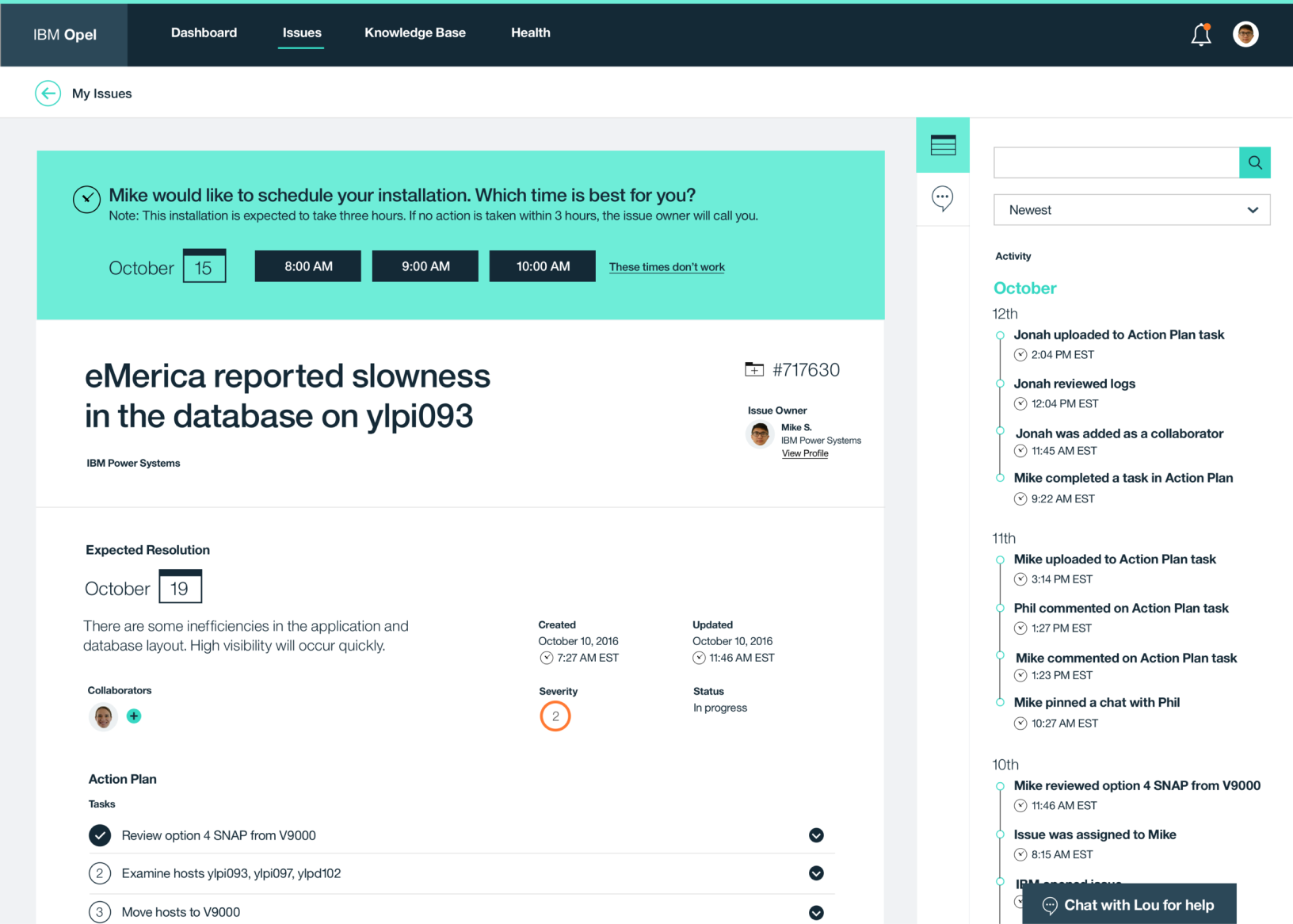The width and height of the screenshot is (1293, 924).
Task: Click Chat with Lou for help
Action: 1129,904
